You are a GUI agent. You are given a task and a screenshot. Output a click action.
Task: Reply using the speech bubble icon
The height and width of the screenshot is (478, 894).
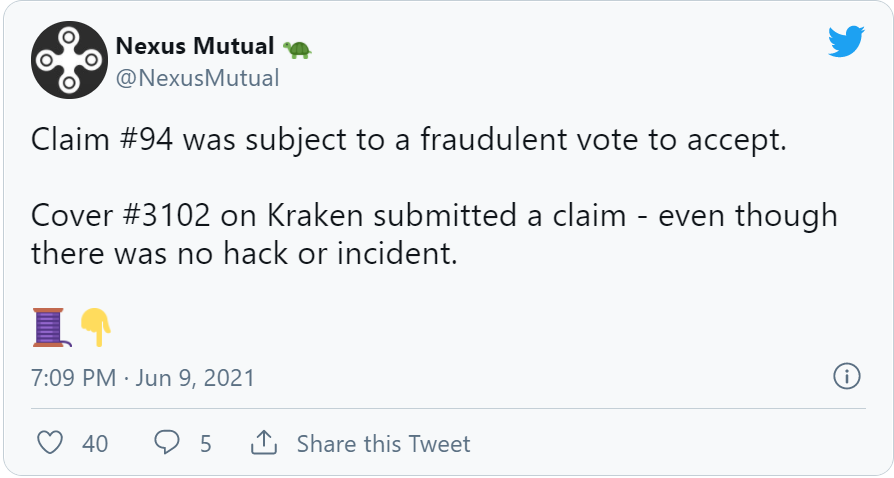tap(168, 442)
